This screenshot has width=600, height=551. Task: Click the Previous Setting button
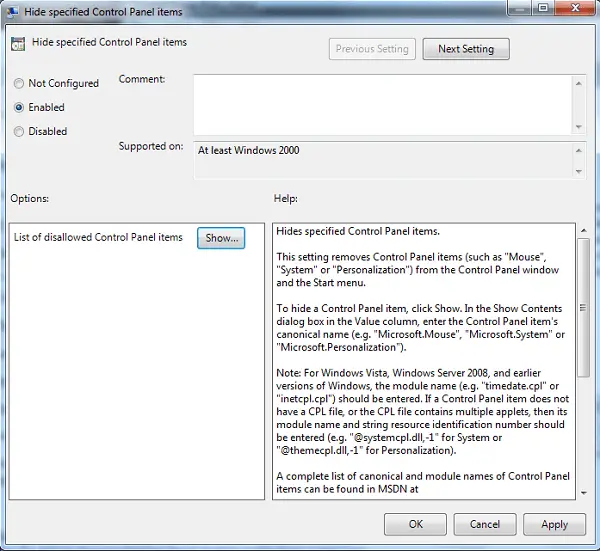[x=372, y=49]
